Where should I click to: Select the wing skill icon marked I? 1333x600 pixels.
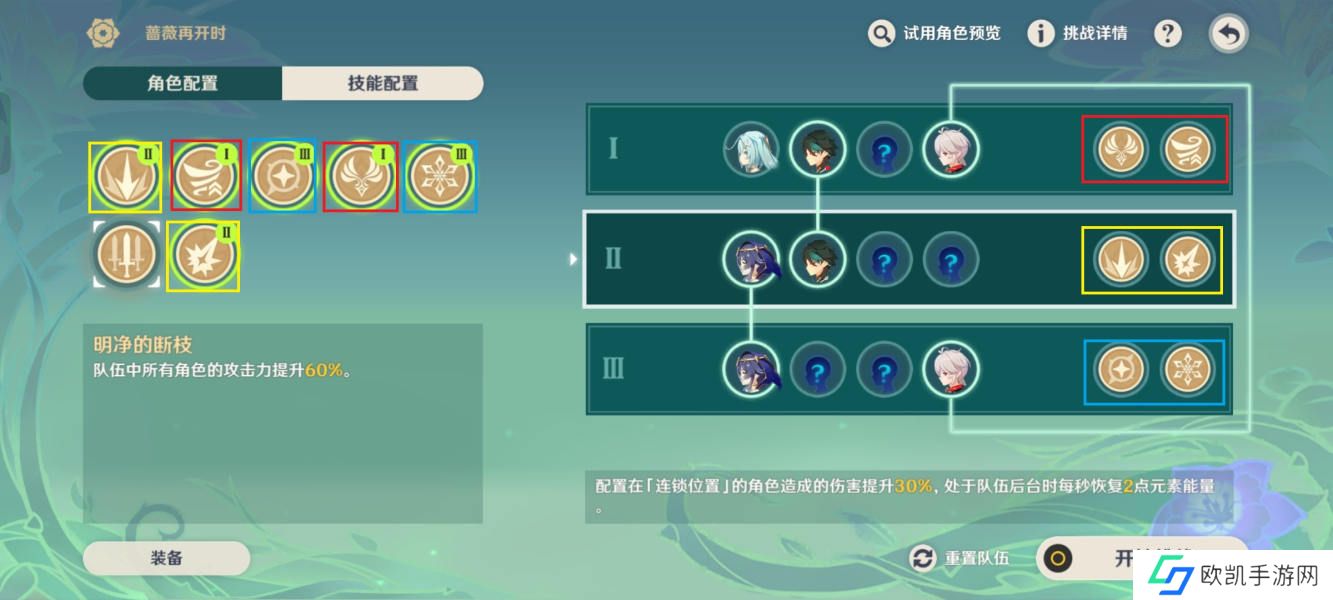(361, 176)
